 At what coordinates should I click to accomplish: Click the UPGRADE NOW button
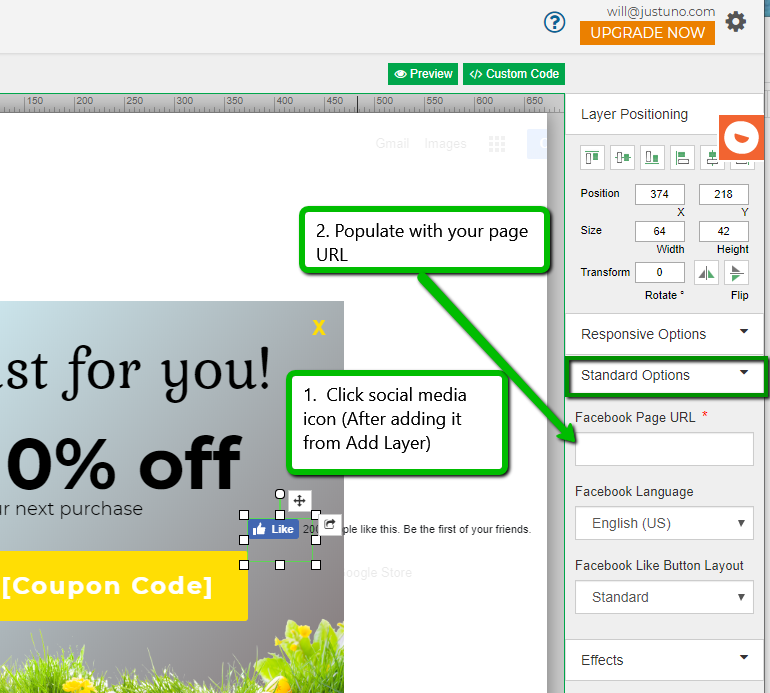point(647,33)
